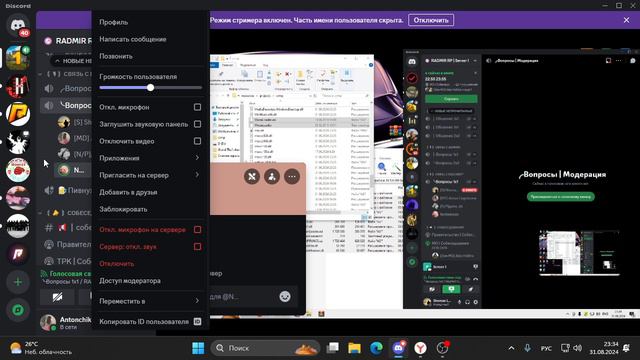Open the red H server icon
Screen dimensions: 640x360
[x=18, y=86]
